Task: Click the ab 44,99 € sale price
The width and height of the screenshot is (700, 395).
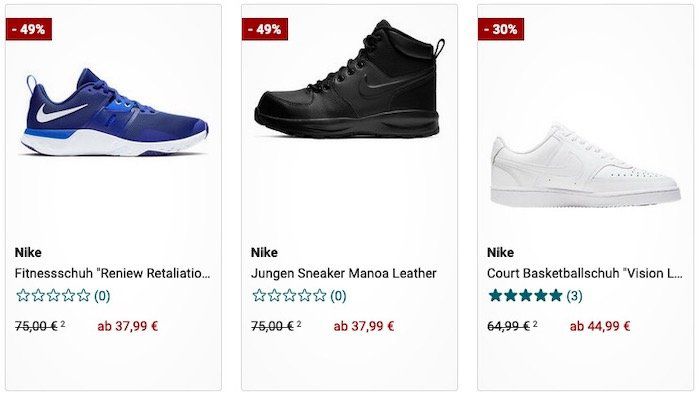Action: [x=600, y=326]
